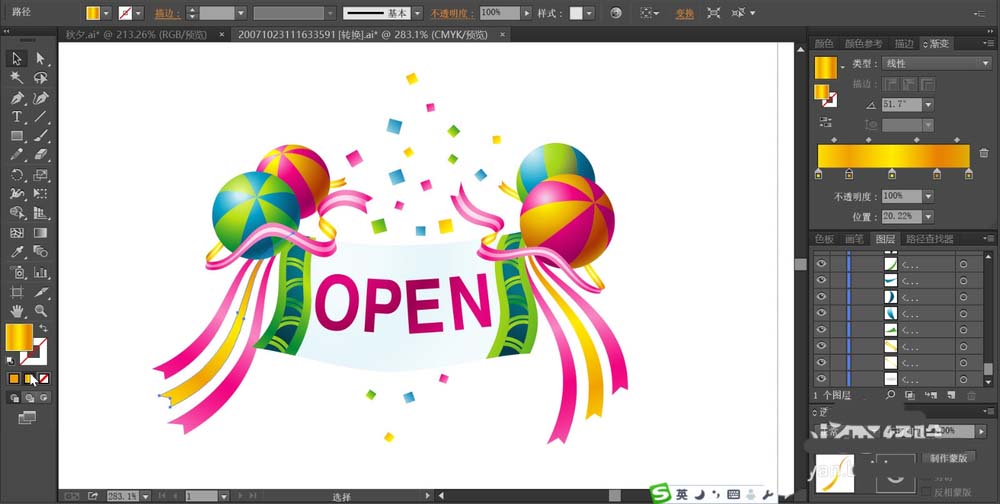Select the Blend tool
The width and height of the screenshot is (1000, 504).
40,252
